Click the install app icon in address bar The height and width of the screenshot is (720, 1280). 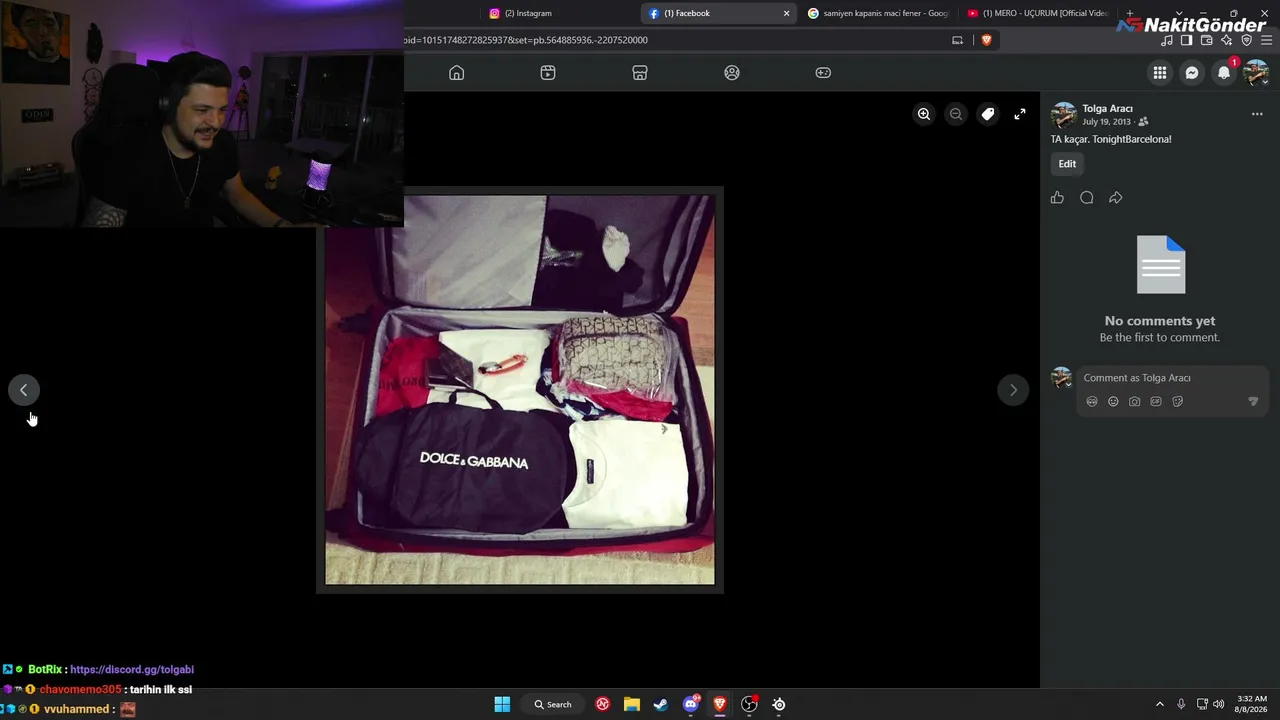pyautogui.click(x=957, y=40)
